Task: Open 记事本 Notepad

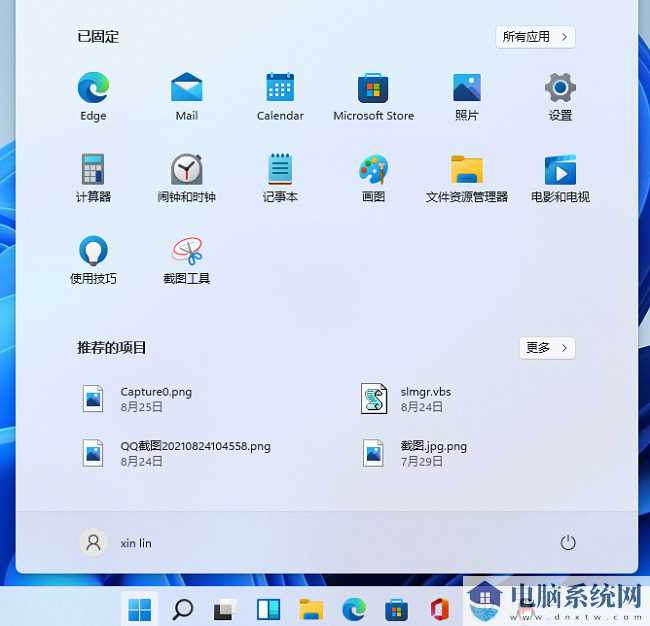Action: (x=280, y=178)
